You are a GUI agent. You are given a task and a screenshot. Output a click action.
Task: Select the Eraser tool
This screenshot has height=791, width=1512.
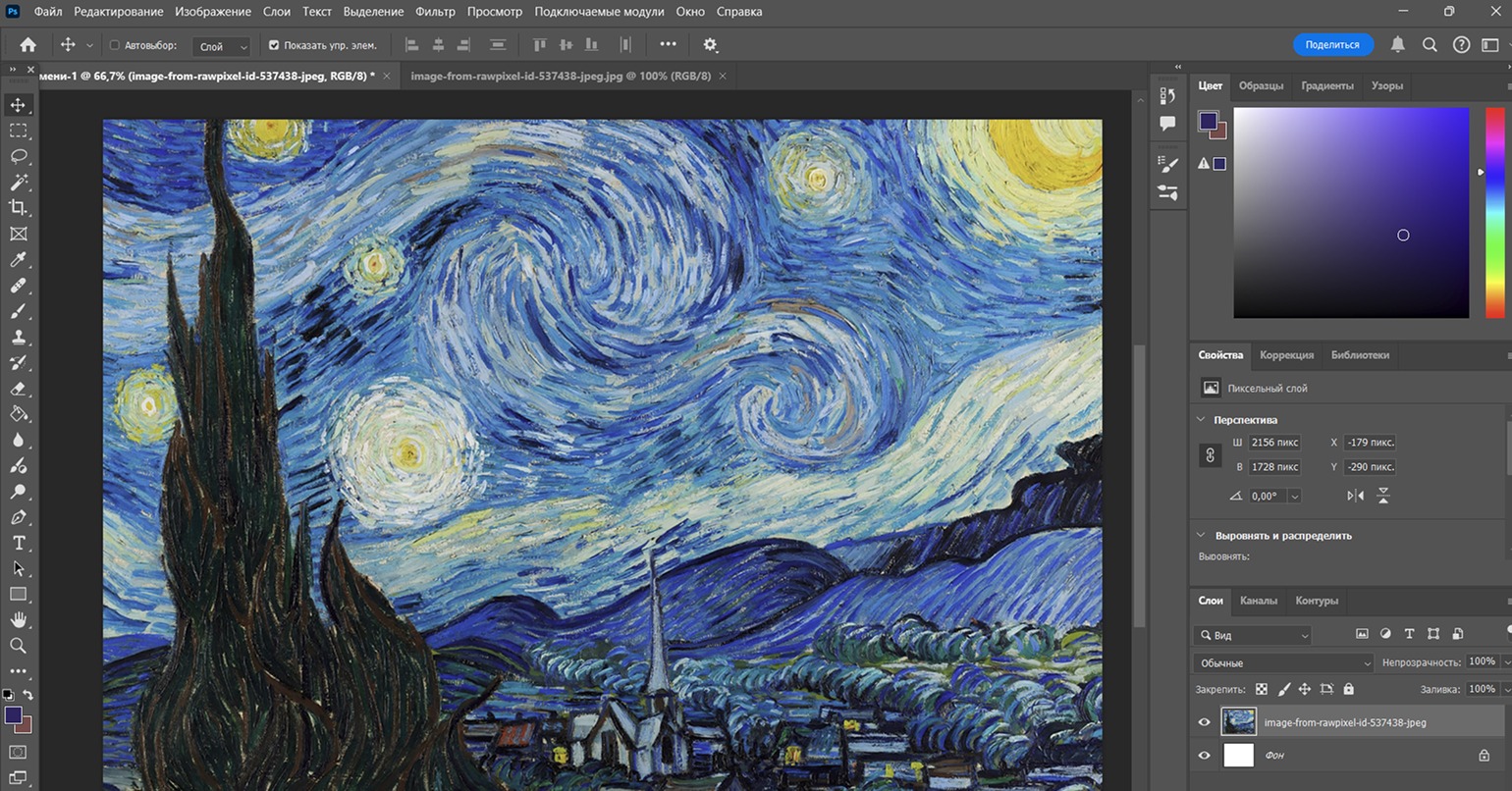[x=18, y=389]
